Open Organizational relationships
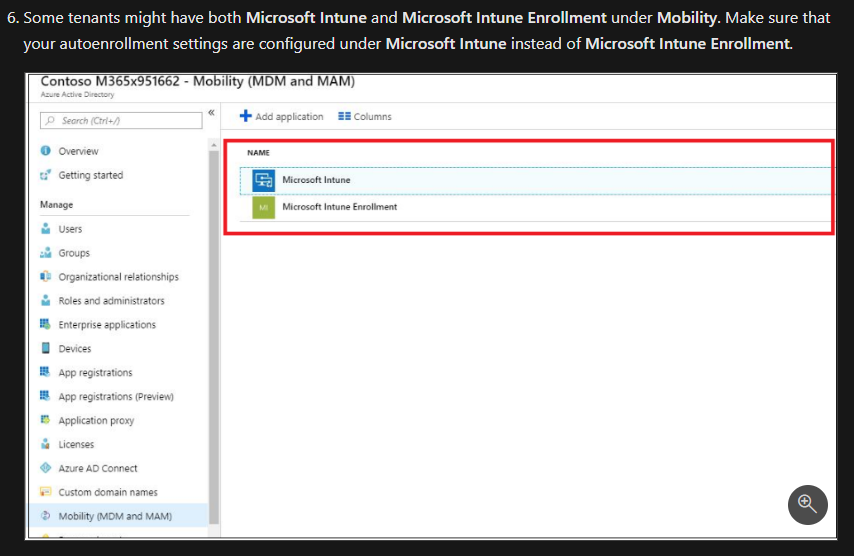This screenshot has width=854, height=556. tap(119, 277)
